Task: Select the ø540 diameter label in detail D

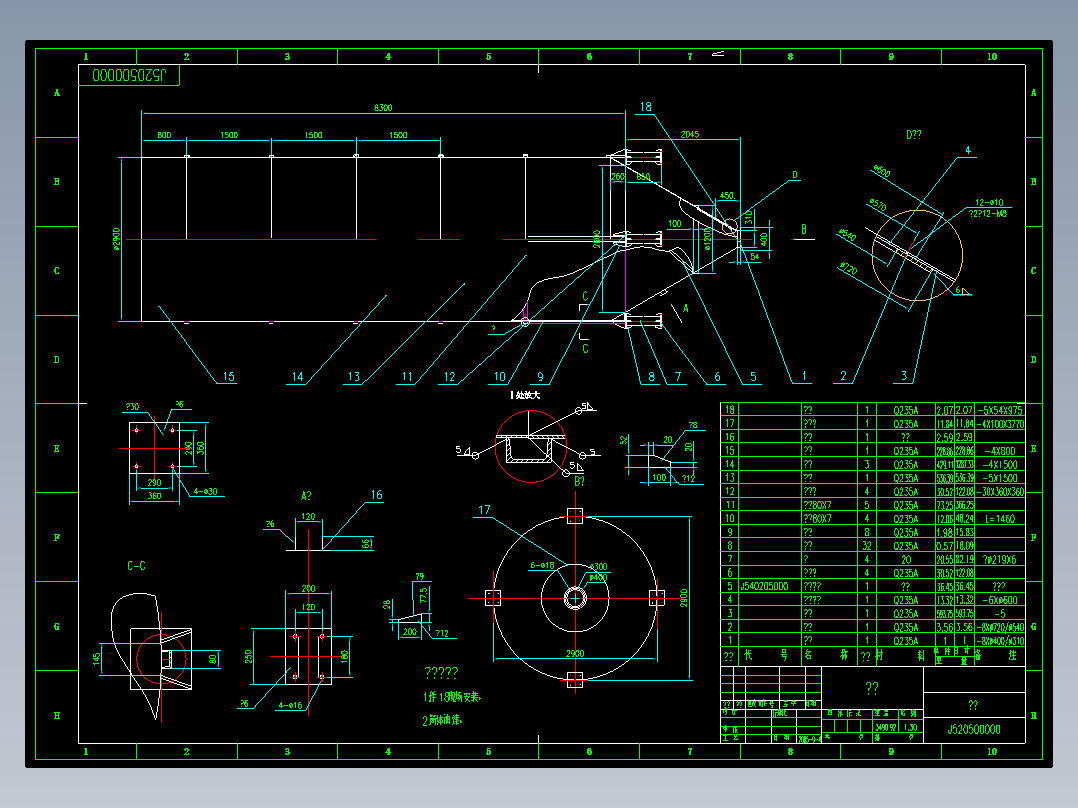Action: tap(847, 236)
